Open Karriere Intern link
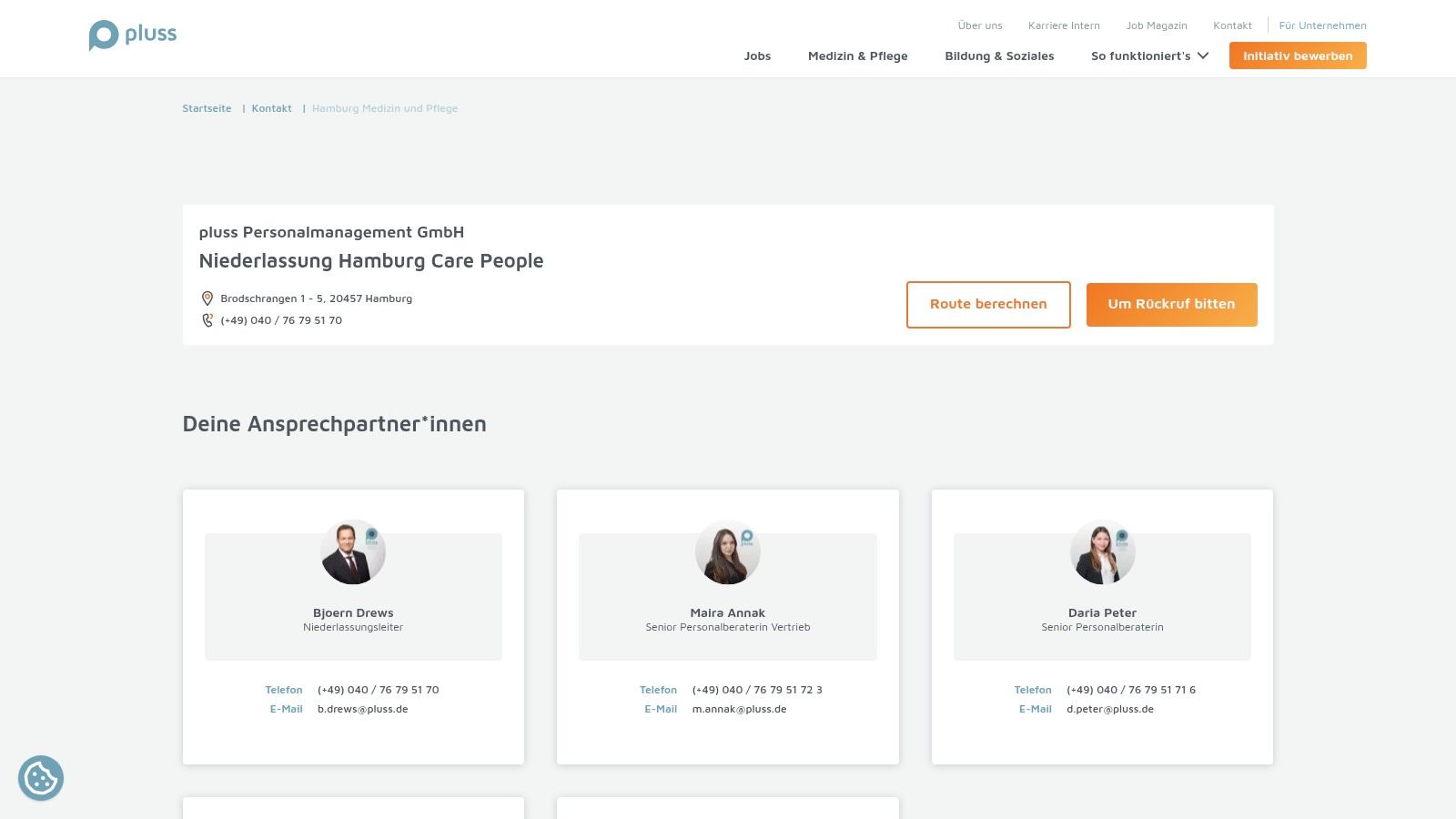This screenshot has height=819, width=1456. [x=1064, y=25]
